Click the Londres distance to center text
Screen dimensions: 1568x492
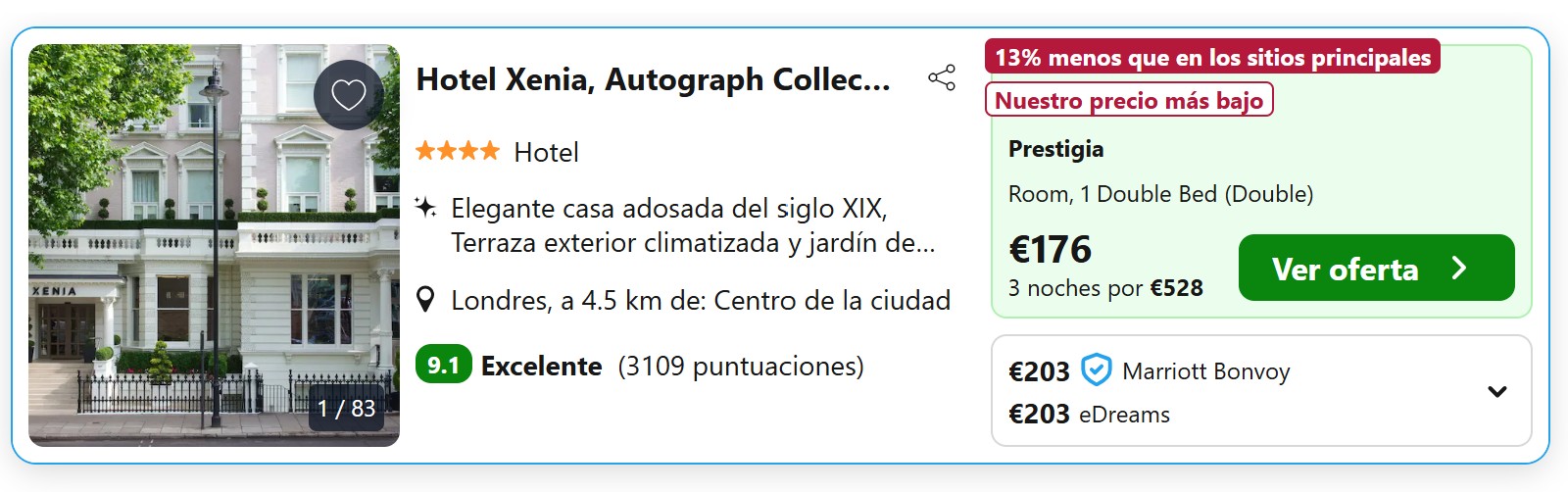tap(700, 300)
